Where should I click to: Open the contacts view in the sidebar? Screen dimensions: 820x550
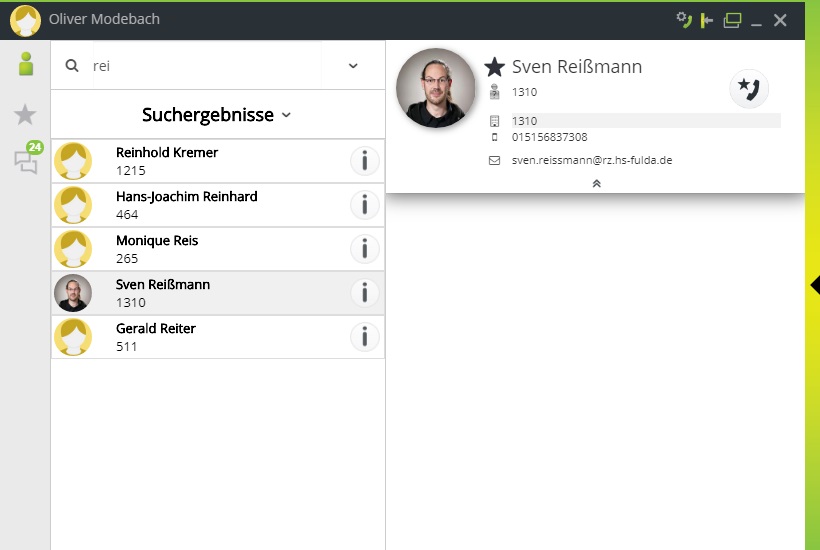click(x=26, y=65)
